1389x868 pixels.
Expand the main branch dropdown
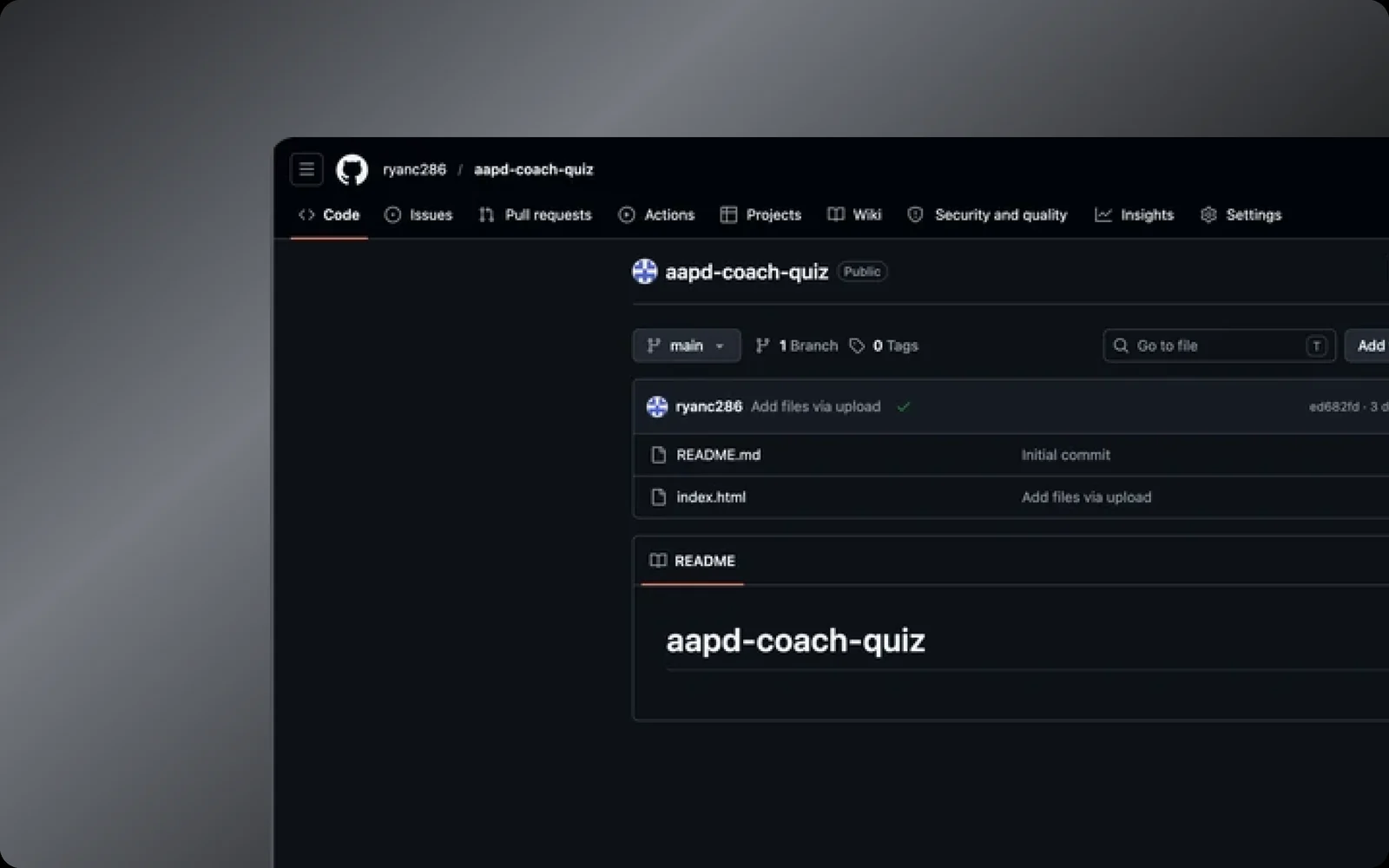coord(687,345)
